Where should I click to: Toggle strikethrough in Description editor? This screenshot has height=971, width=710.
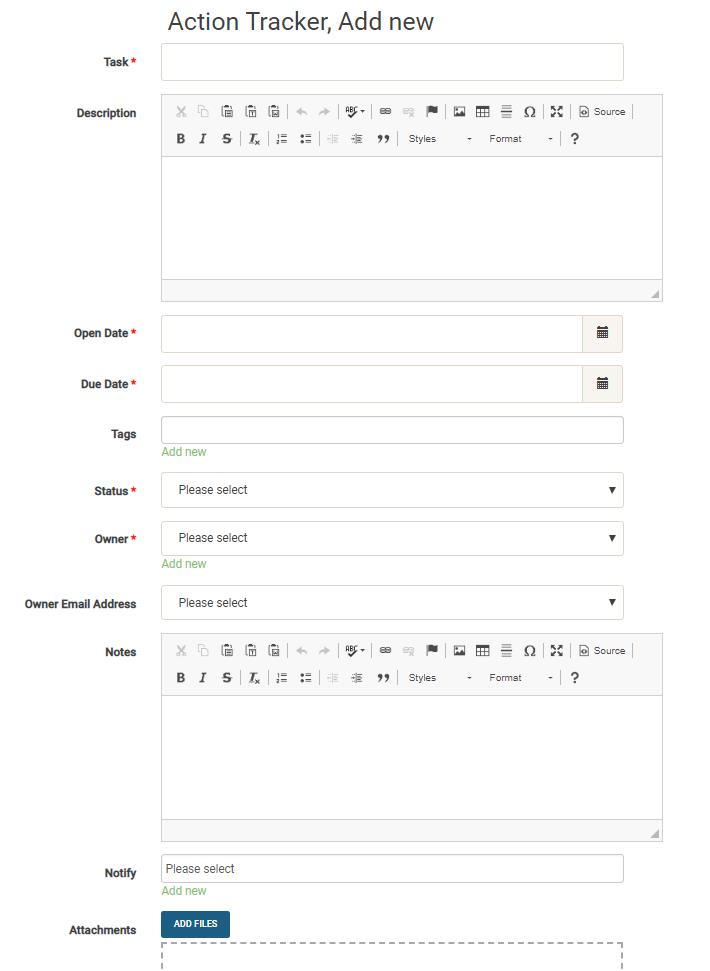pos(227,139)
